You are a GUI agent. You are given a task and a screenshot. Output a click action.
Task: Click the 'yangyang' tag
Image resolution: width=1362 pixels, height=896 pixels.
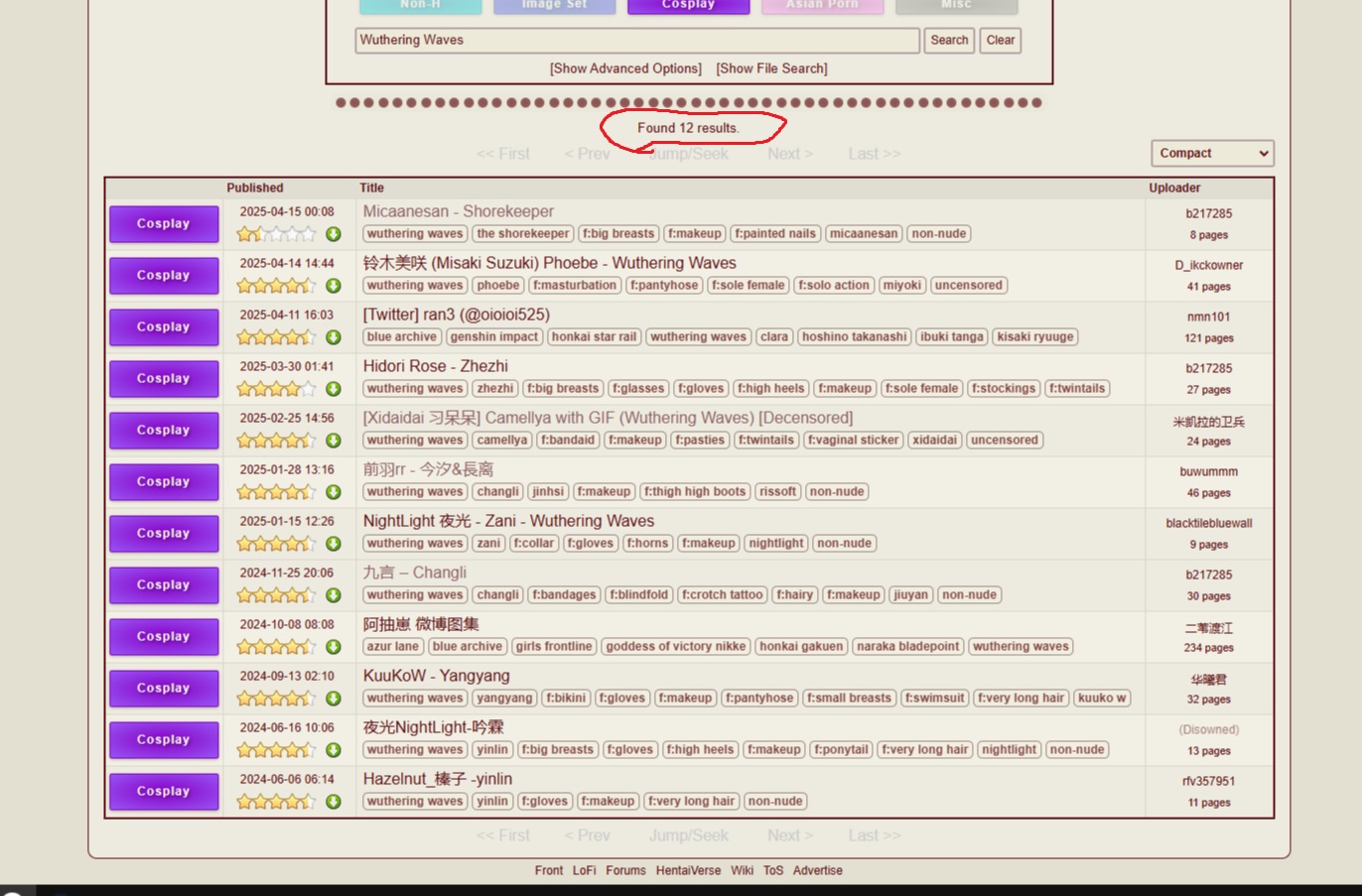point(504,699)
